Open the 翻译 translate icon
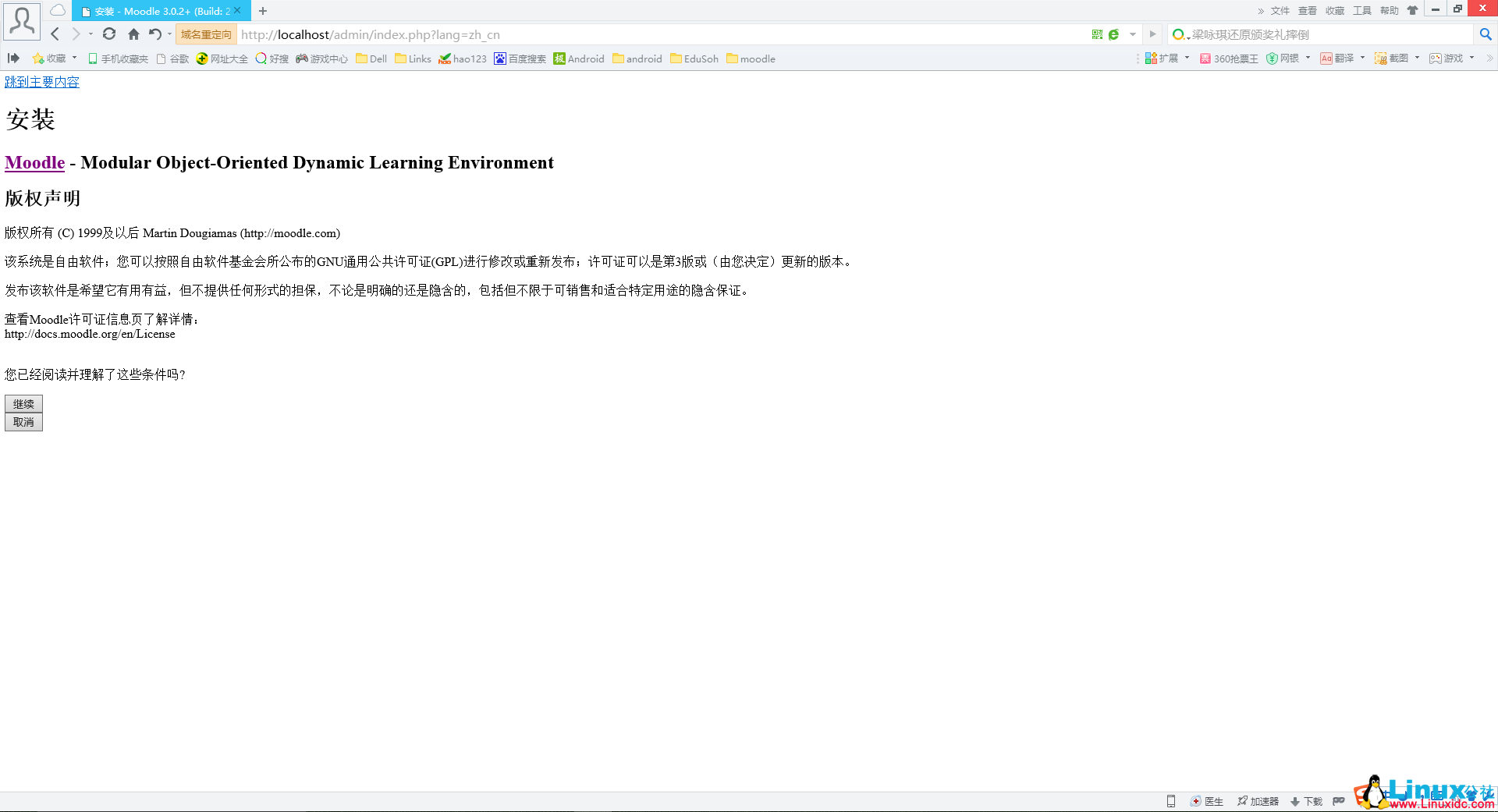Screen dimensions: 1498x812 [1326, 59]
